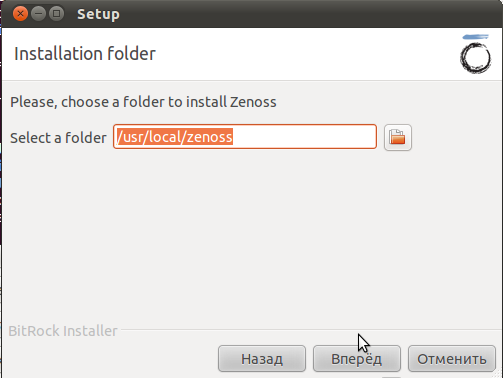
Task: Click the Setup title bar text
Action: pos(98,14)
